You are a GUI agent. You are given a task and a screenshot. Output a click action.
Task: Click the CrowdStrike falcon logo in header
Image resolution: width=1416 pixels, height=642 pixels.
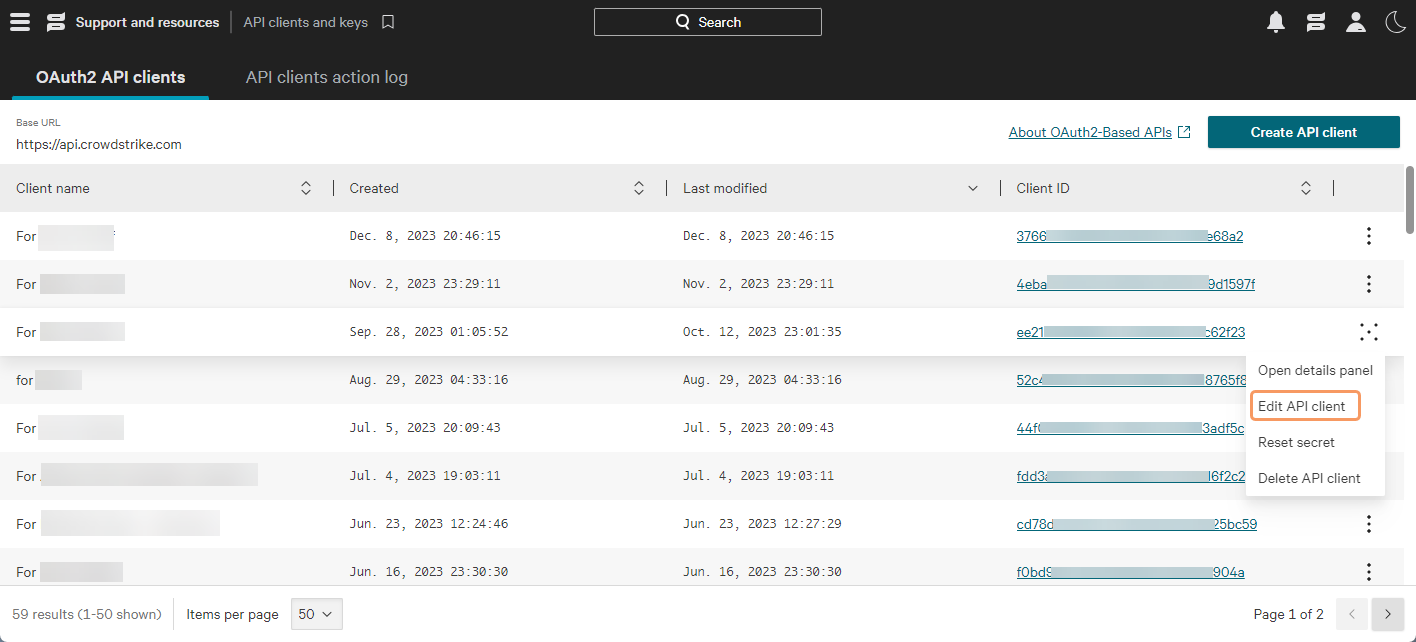(x=56, y=22)
